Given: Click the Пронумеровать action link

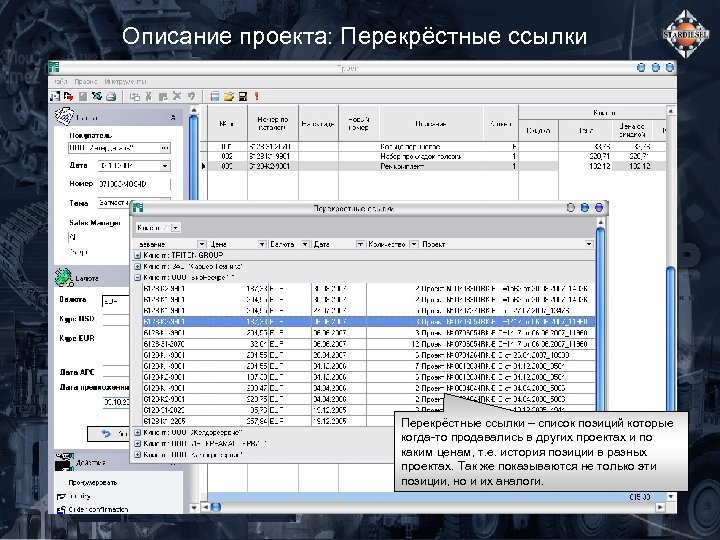Looking at the screenshot, I should (93, 483).
